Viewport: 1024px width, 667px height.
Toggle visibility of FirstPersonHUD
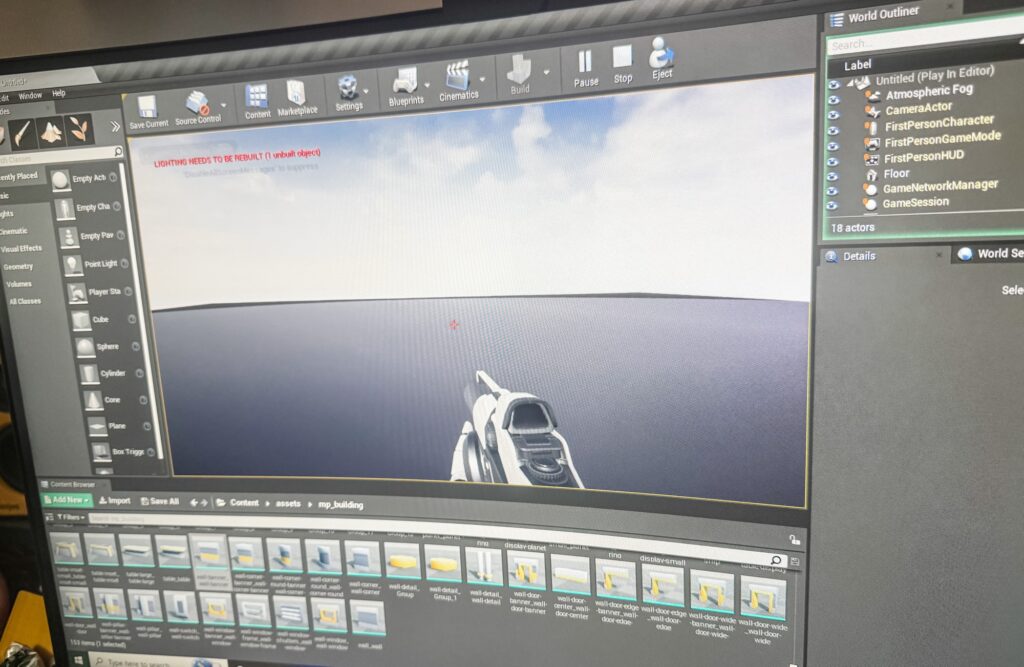[x=833, y=161]
